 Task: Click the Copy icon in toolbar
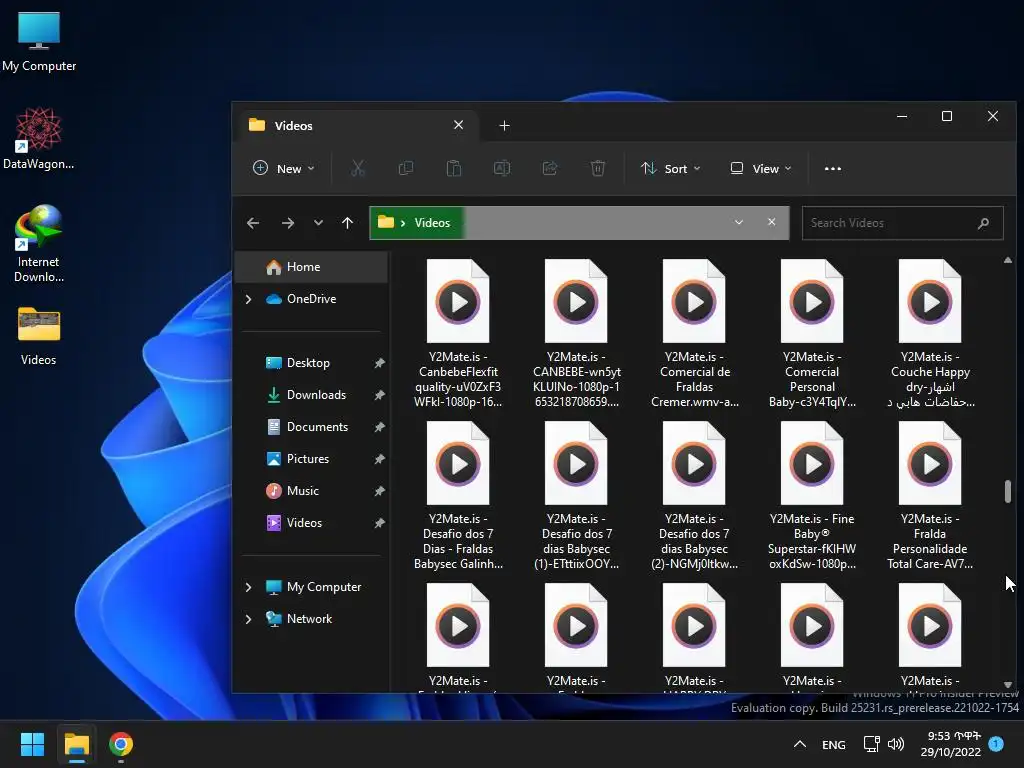click(x=406, y=168)
